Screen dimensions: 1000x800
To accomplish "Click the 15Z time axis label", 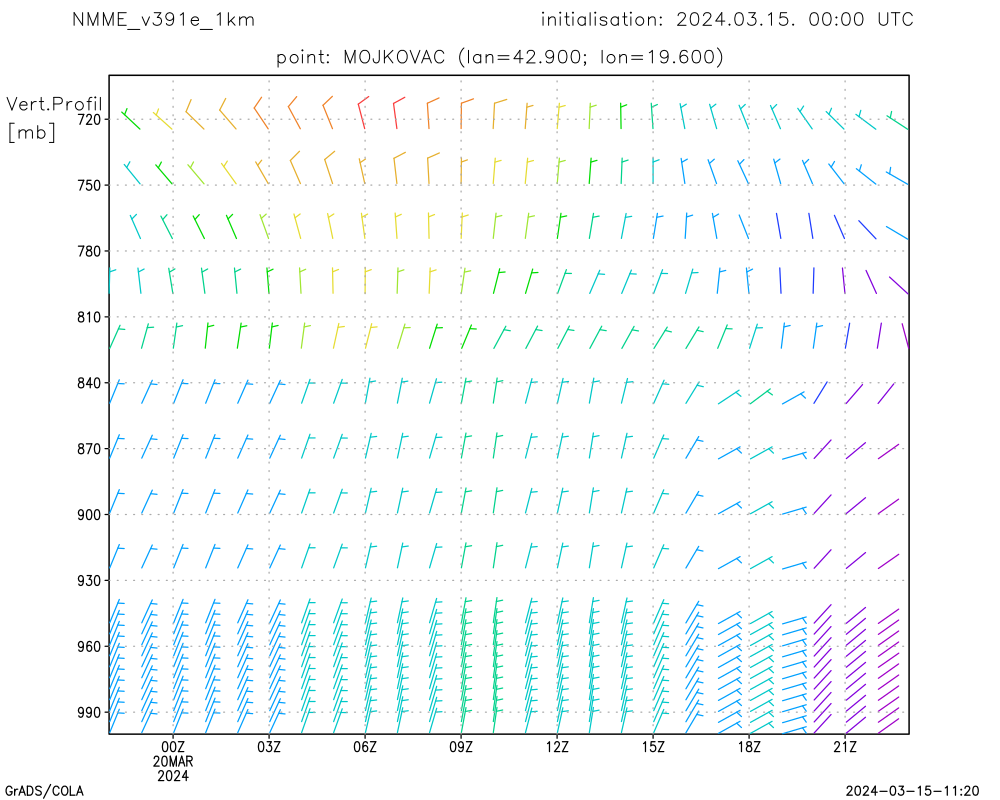I will [x=653, y=747].
